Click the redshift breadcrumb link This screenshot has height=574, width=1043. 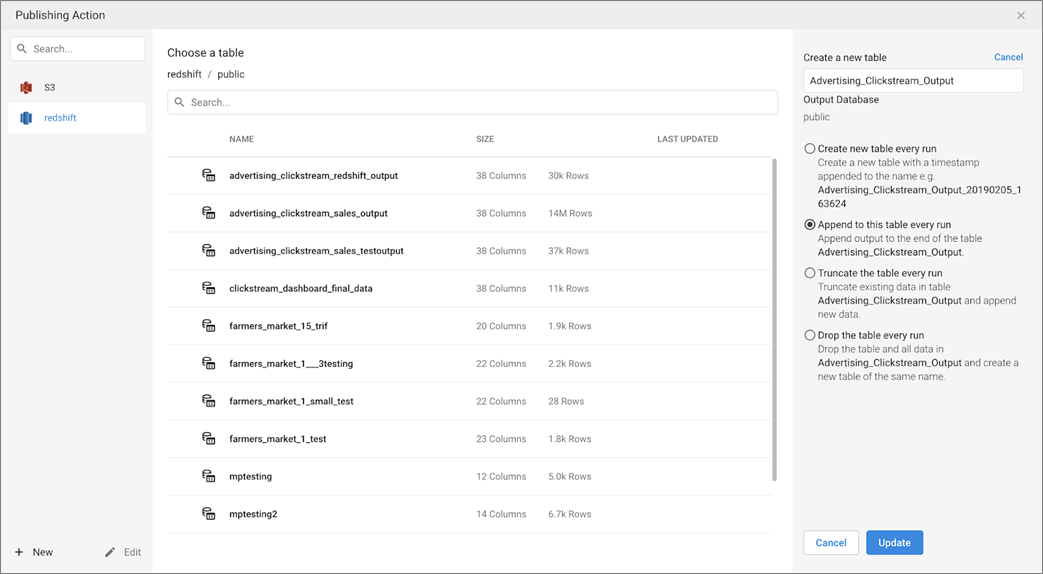pos(184,74)
